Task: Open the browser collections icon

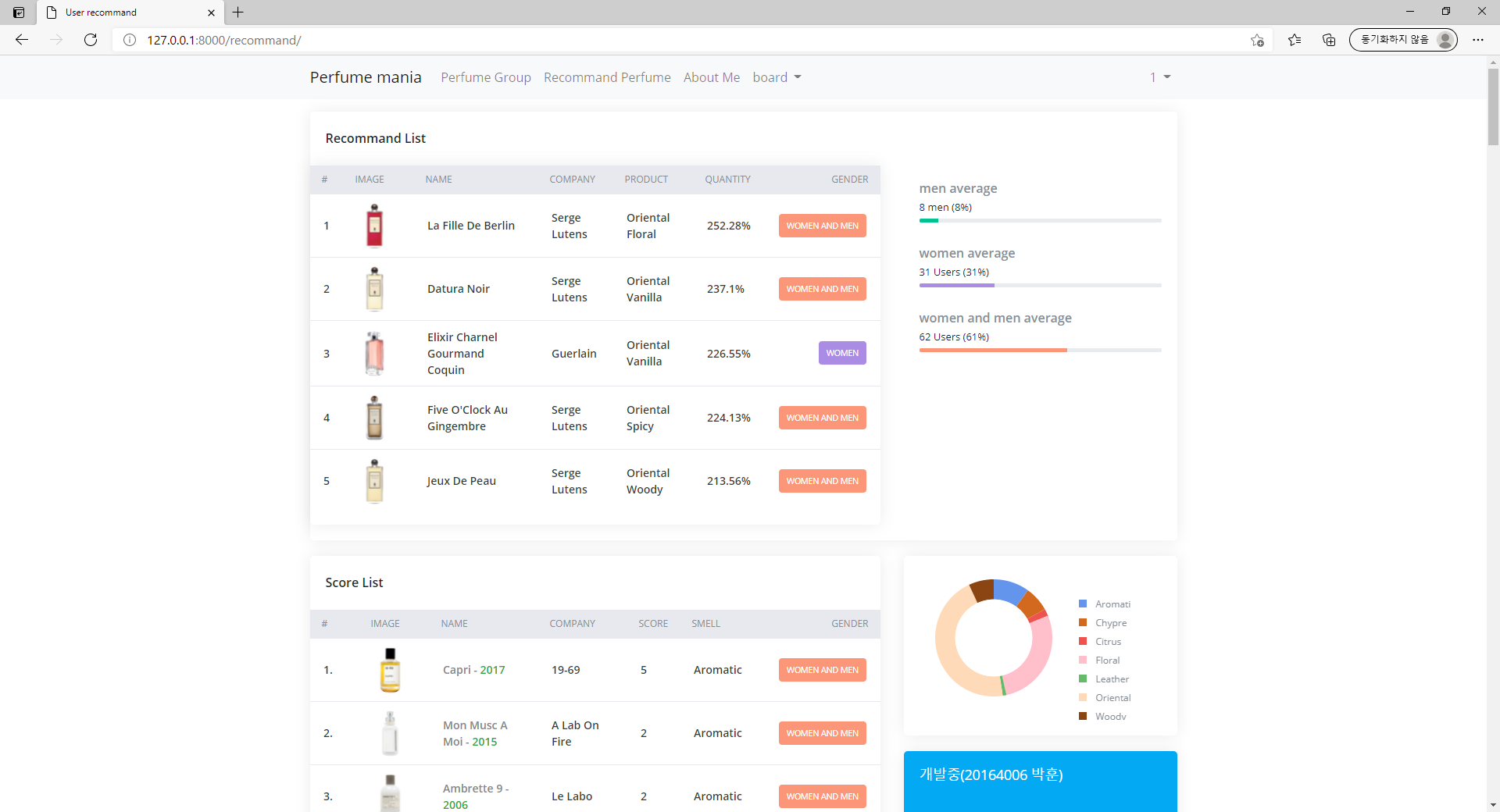Action: click(1329, 40)
